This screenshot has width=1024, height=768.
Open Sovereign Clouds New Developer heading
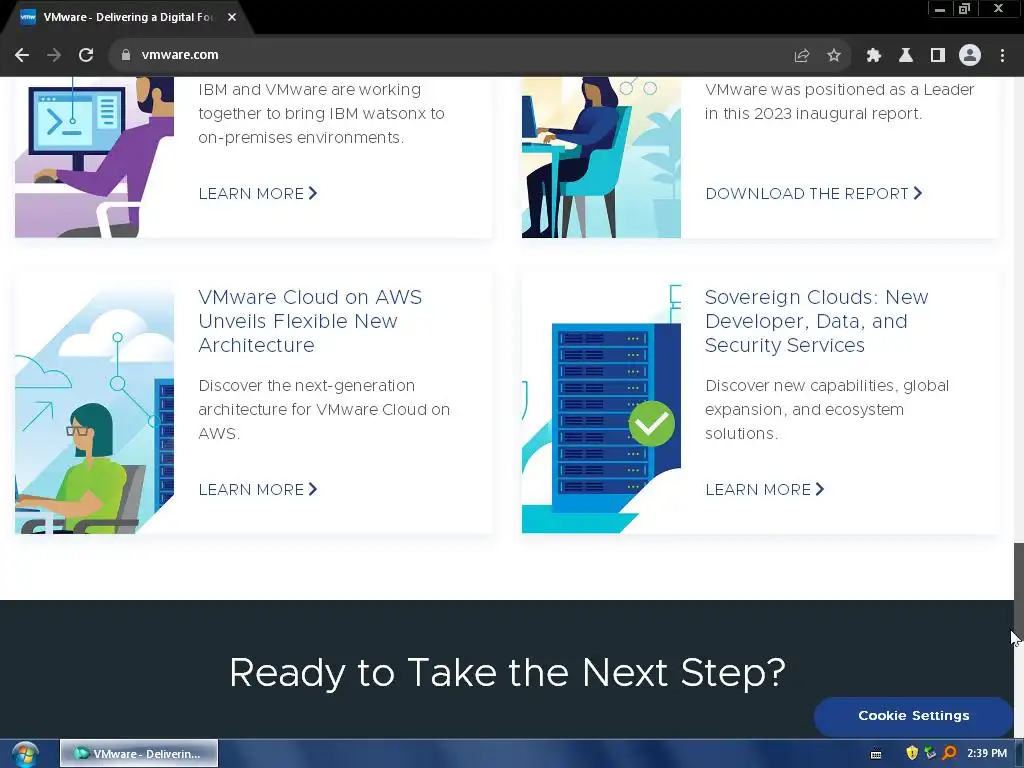tap(816, 321)
